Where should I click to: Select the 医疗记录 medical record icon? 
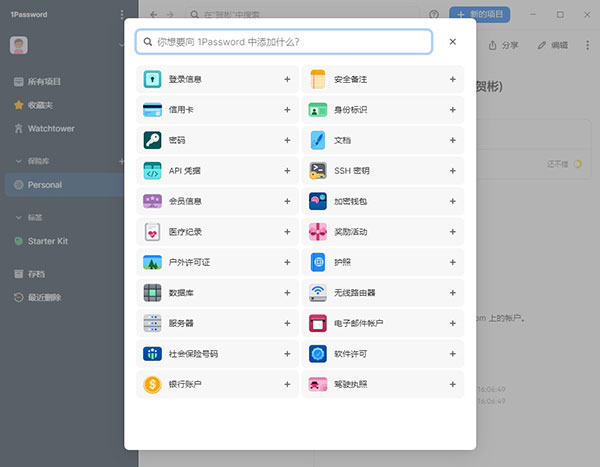tap(152, 232)
